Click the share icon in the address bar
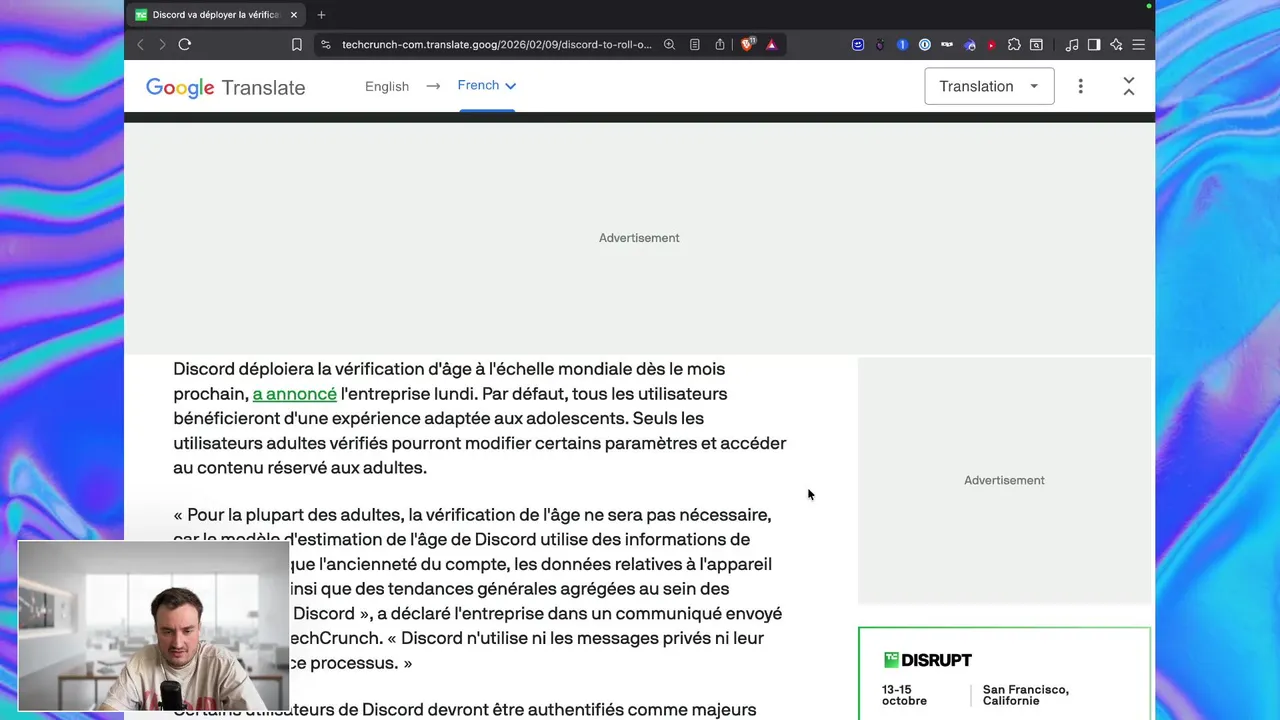 point(720,45)
